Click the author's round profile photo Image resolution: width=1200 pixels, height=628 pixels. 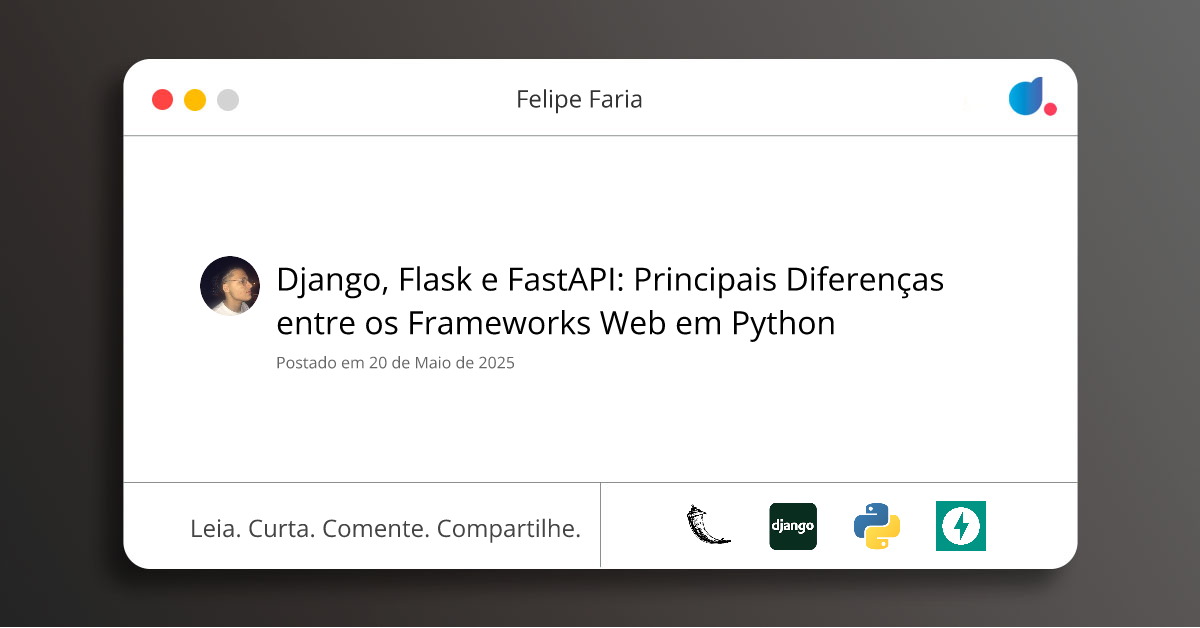pyautogui.click(x=230, y=286)
